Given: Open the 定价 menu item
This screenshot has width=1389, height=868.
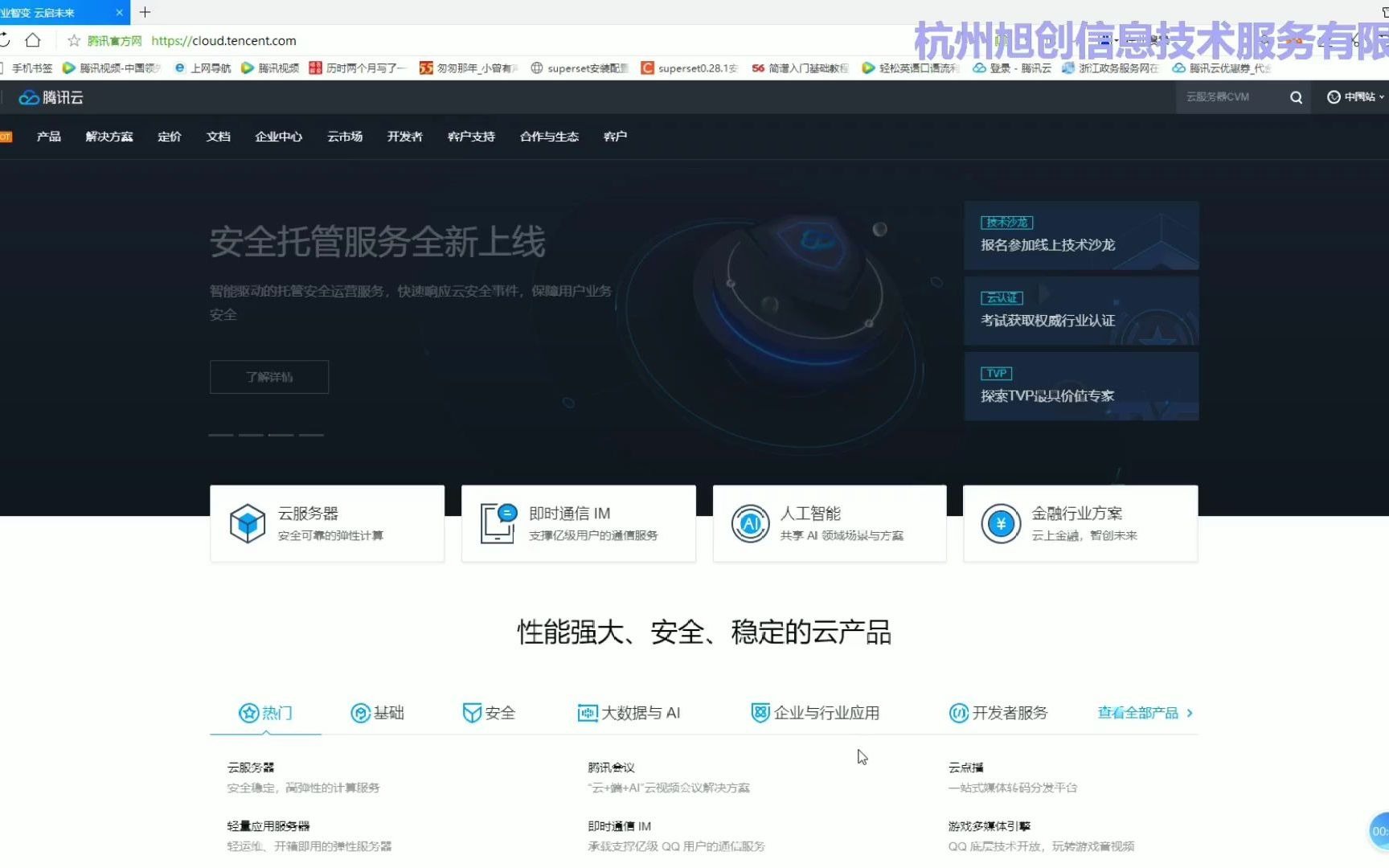Looking at the screenshot, I should pos(170,137).
